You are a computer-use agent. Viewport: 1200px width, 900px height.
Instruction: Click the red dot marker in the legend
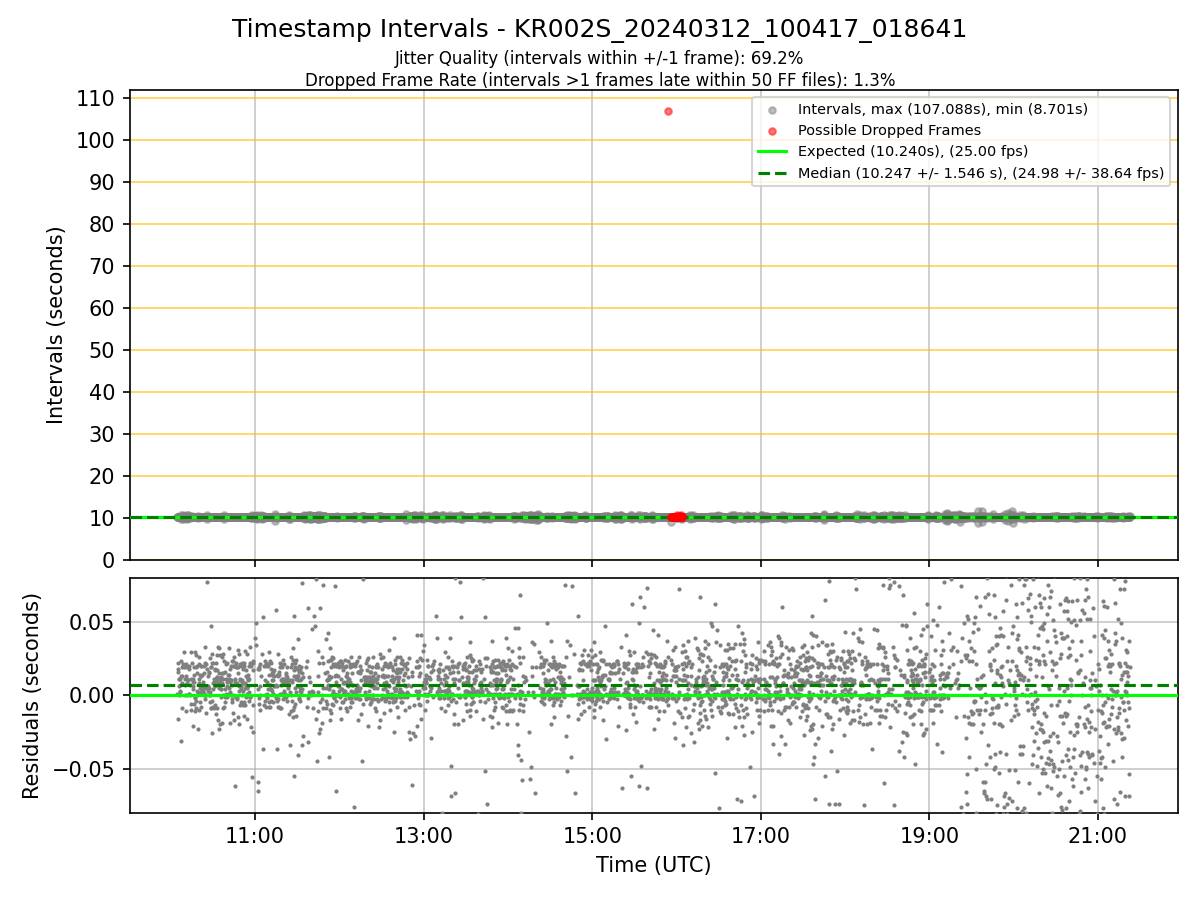pyautogui.click(x=772, y=131)
